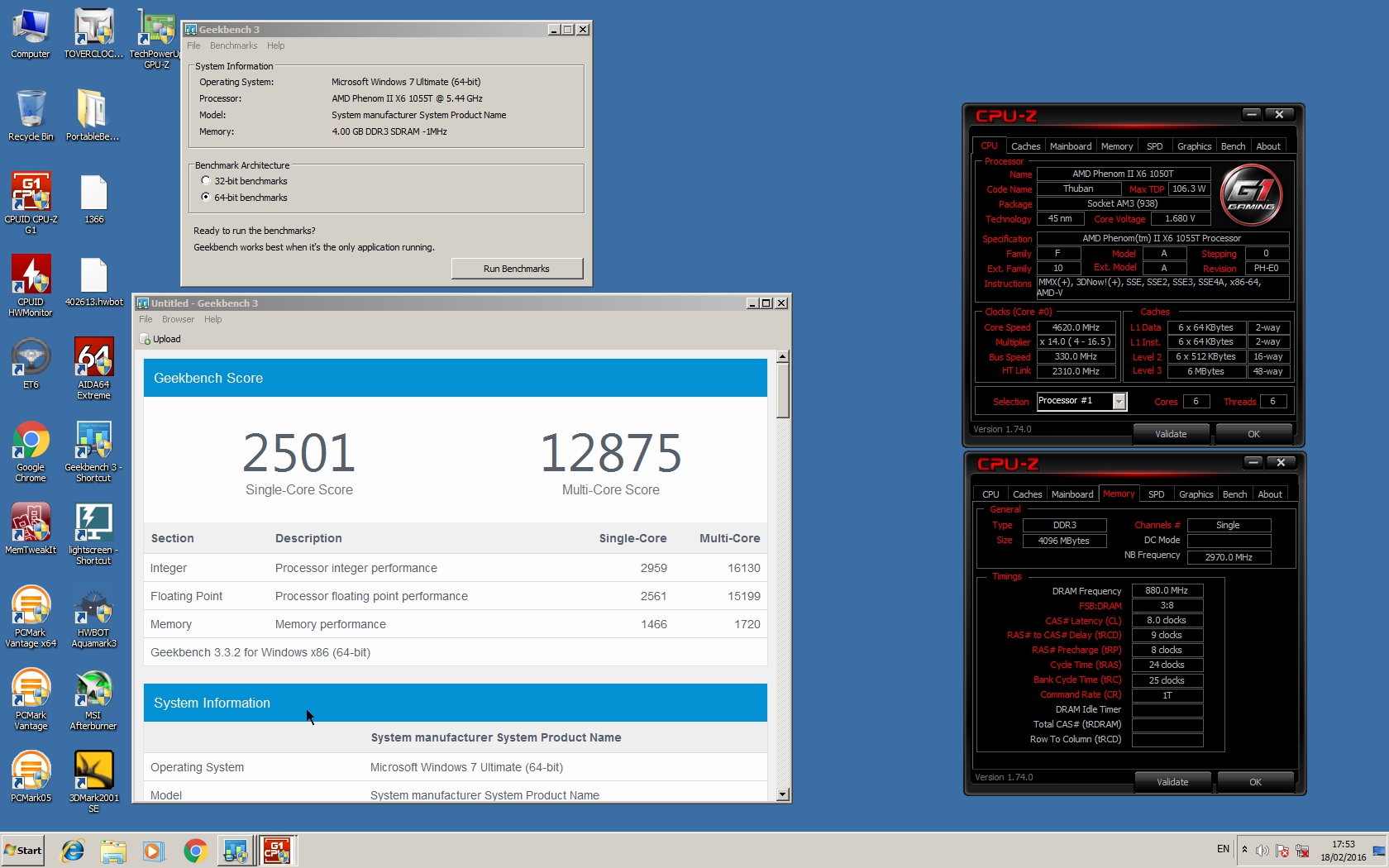Launch MSI Afterburner desktop shortcut
The image size is (1389, 868).
[93, 699]
